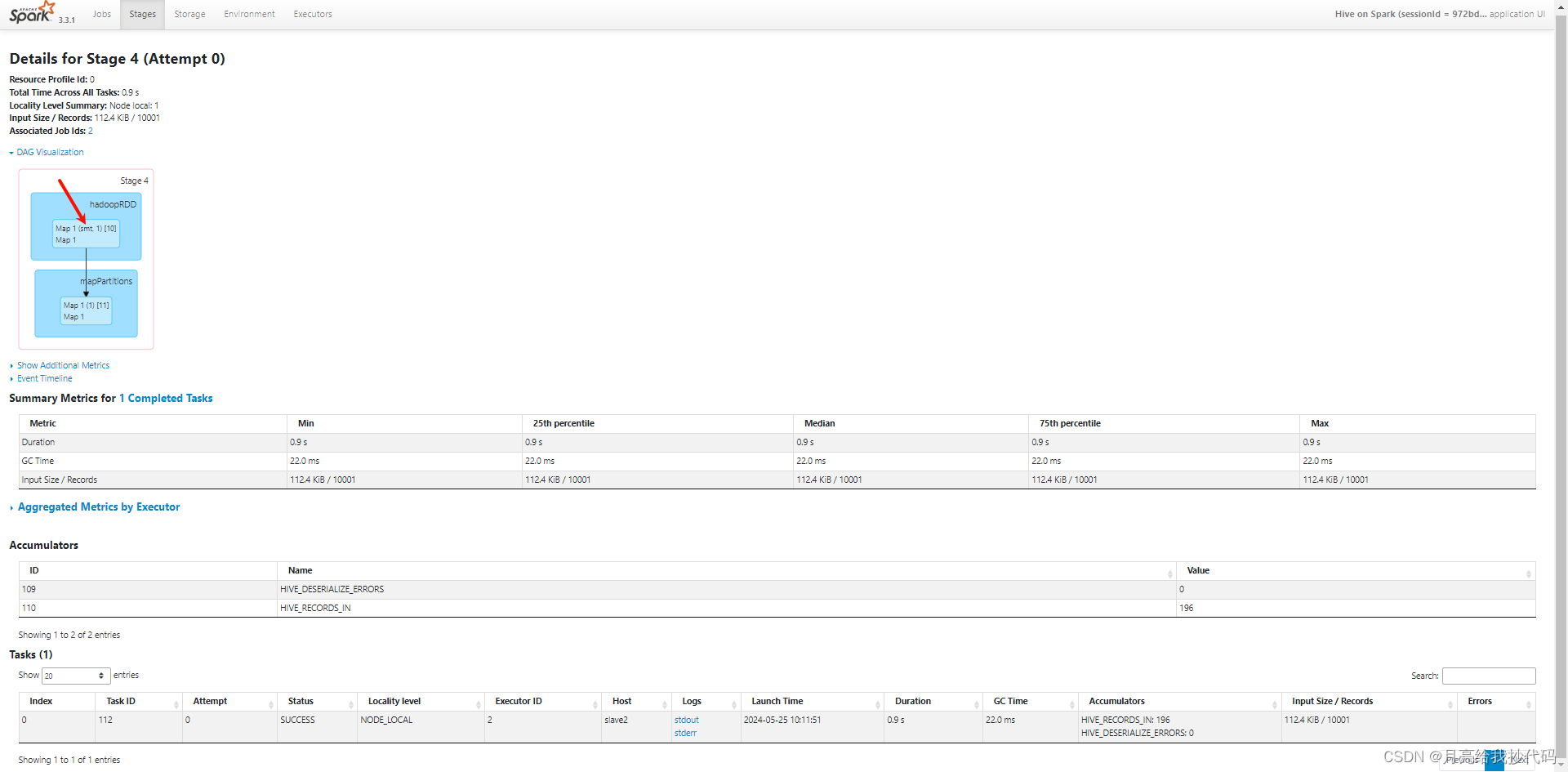Click task ID 112 cell
Screen dimensions: 1568x772
[x=139, y=726]
